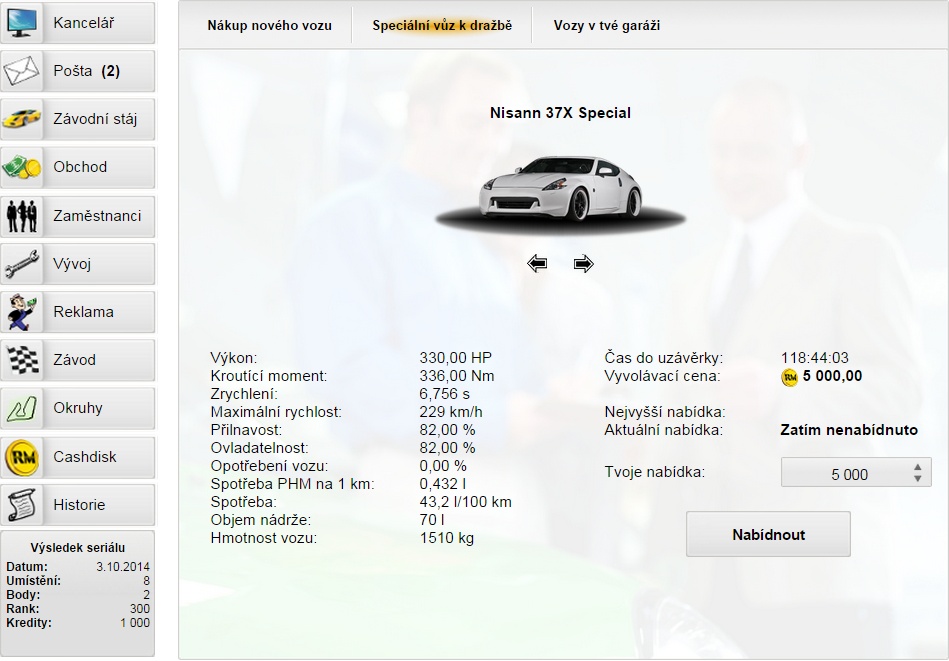Click the money icon for Obchod
This screenshot has width=949, height=661.
tap(22, 167)
